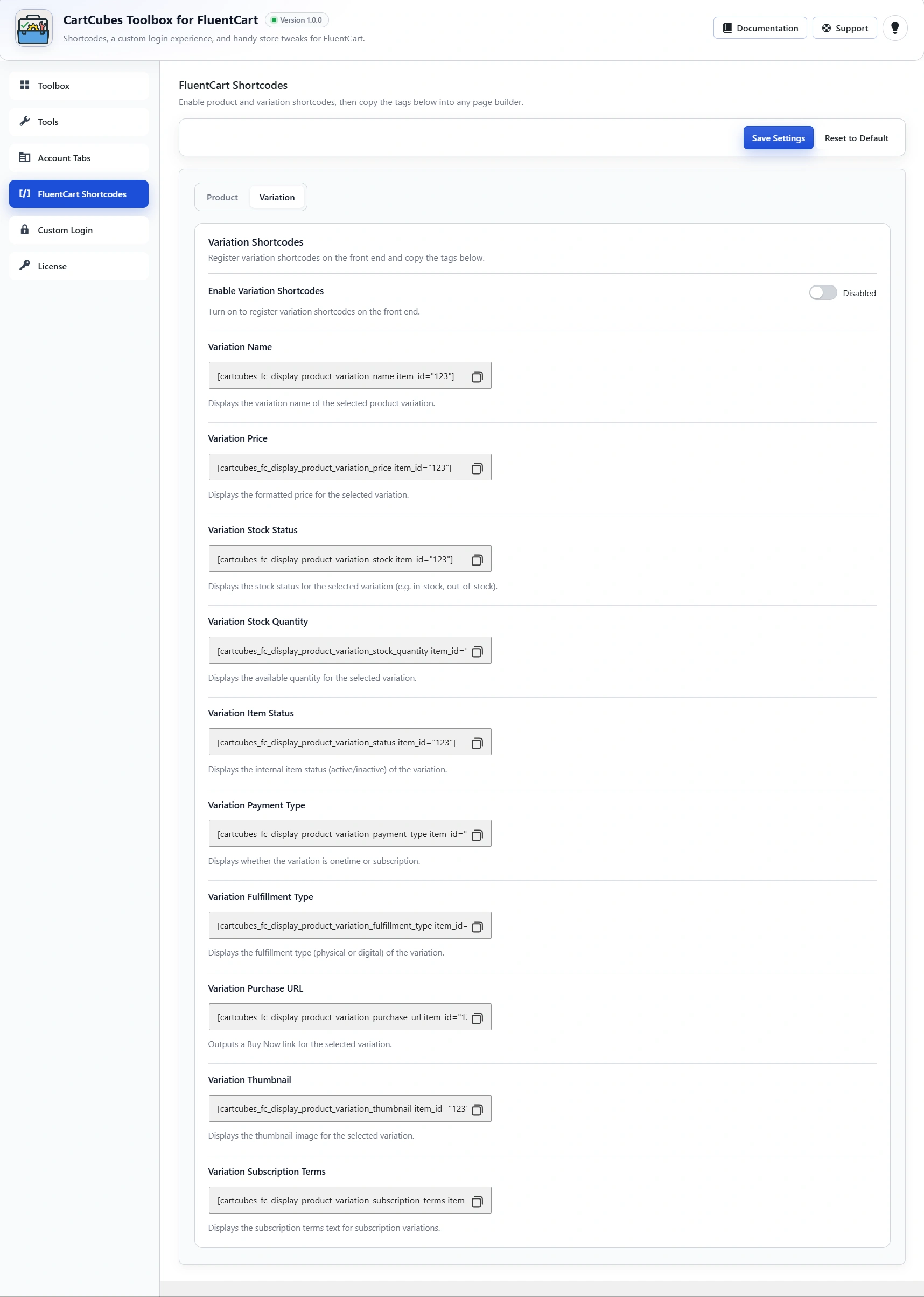924x1297 pixels.
Task: Click the CartCubes toolbox logo
Action: pyautogui.click(x=33, y=28)
